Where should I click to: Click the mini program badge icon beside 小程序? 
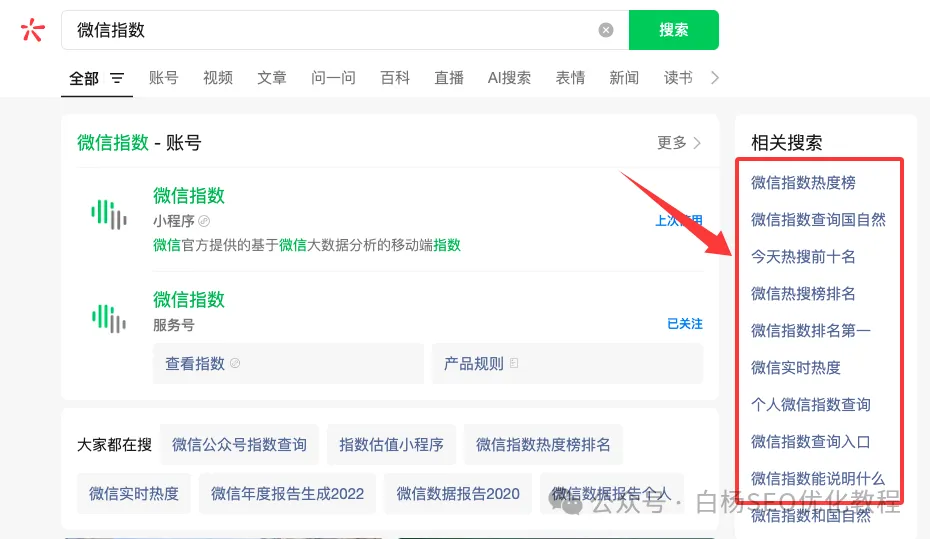pyautogui.click(x=204, y=221)
